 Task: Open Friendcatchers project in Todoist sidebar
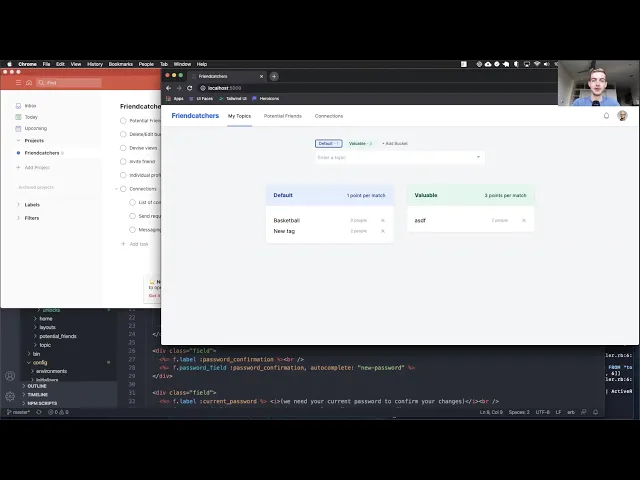tap(42, 153)
